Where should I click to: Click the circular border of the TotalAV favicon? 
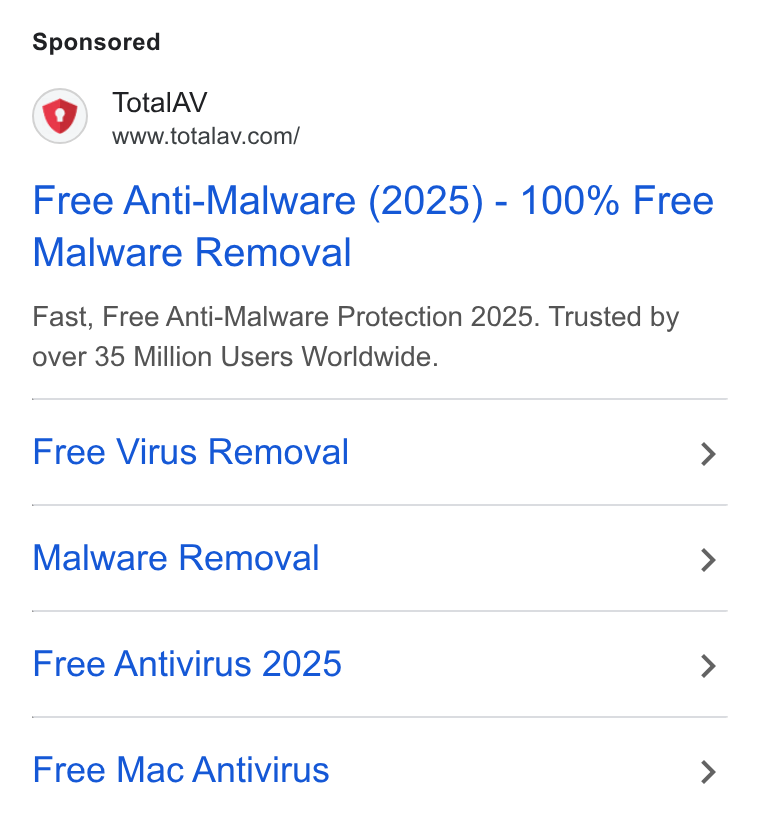[x=60, y=90]
